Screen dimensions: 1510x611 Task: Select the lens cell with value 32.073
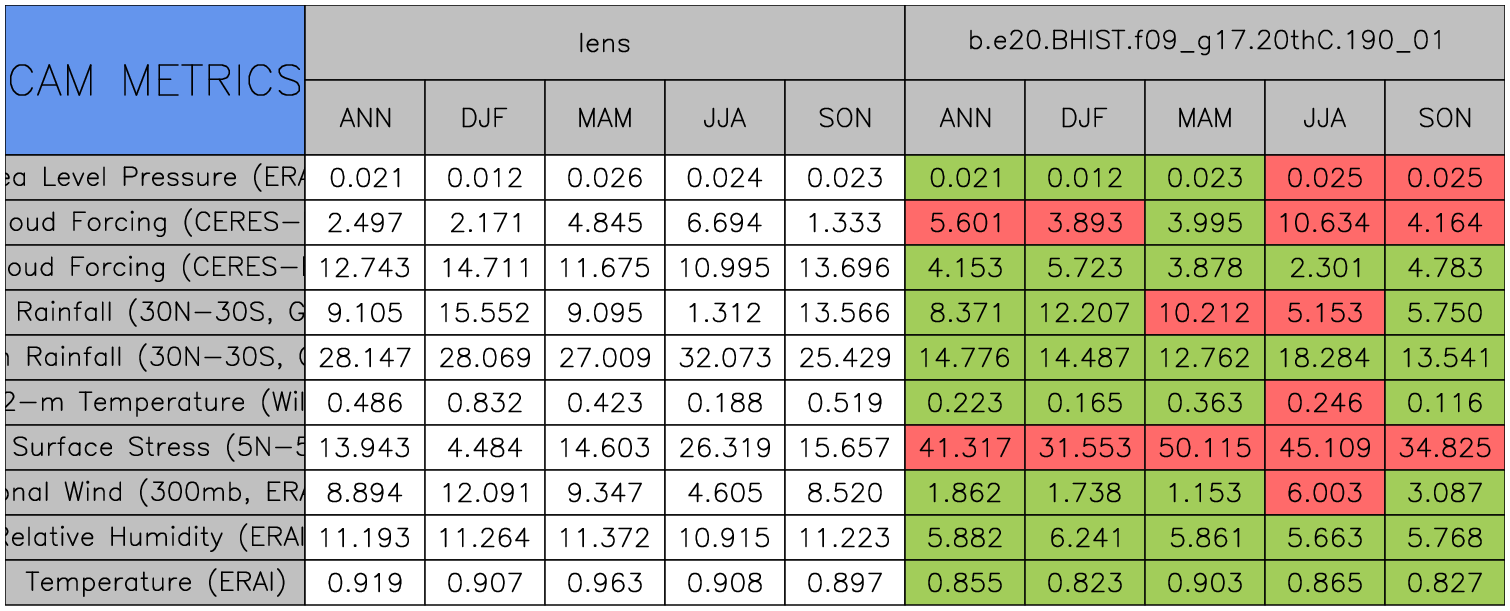(725, 357)
